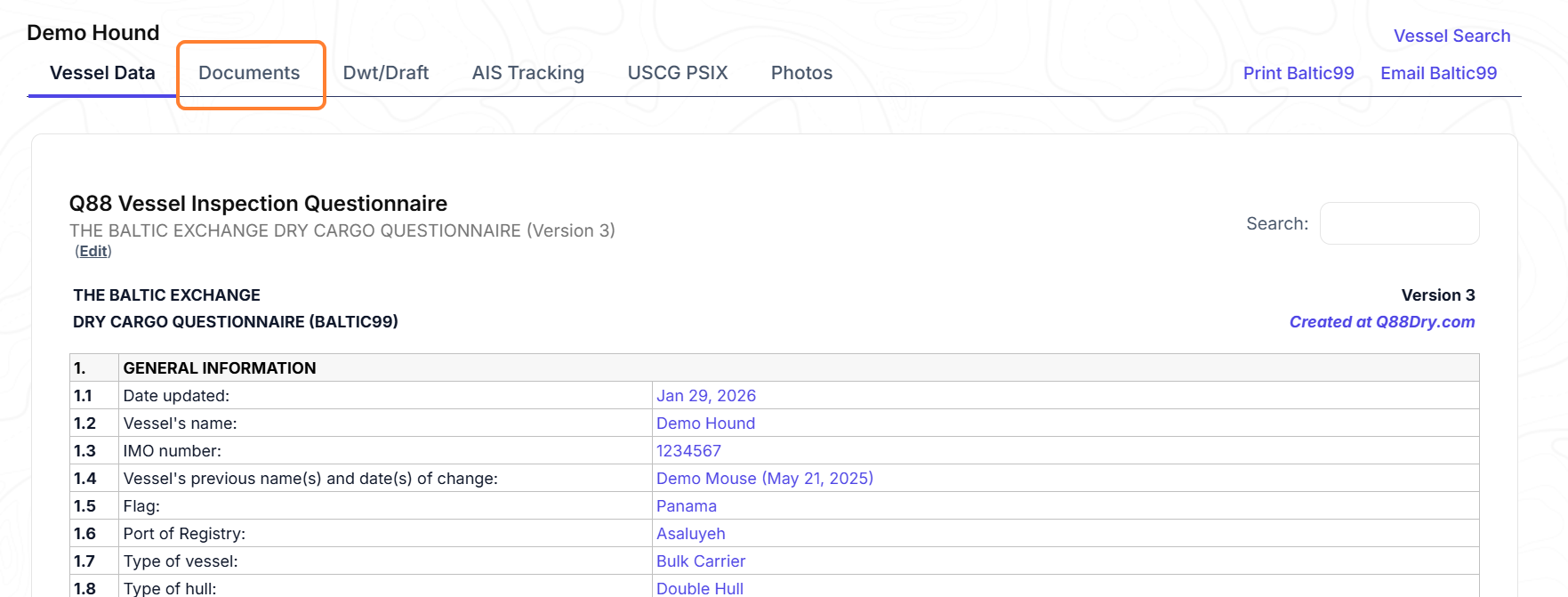Click the vessel type value Bulk Carrier
Image resolution: width=1568 pixels, height=597 pixels.
[x=701, y=561]
